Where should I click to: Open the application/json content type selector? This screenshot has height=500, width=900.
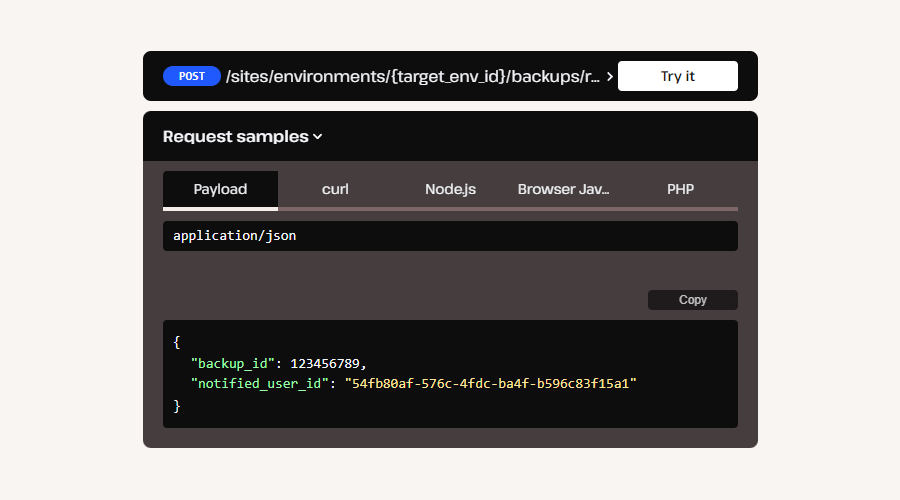(x=450, y=236)
